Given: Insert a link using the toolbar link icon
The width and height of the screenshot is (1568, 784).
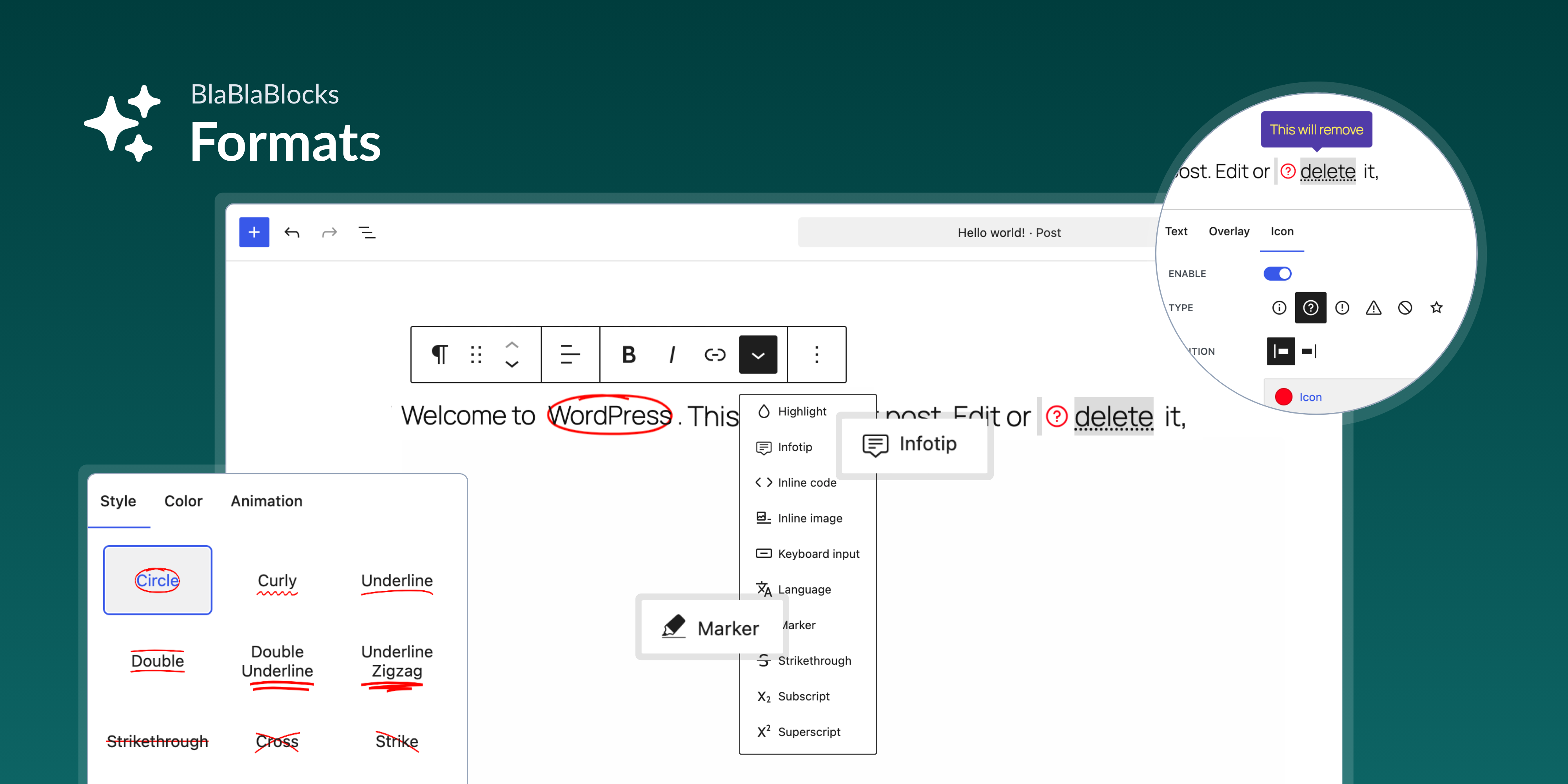Looking at the screenshot, I should [x=715, y=354].
